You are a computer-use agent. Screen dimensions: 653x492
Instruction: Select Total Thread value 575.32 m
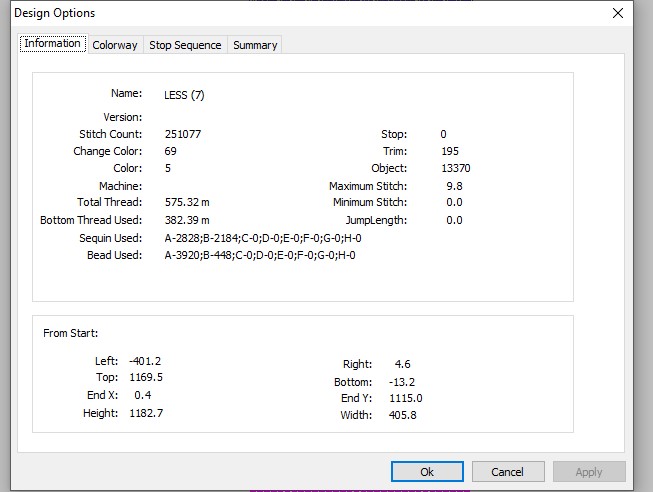coord(187,202)
